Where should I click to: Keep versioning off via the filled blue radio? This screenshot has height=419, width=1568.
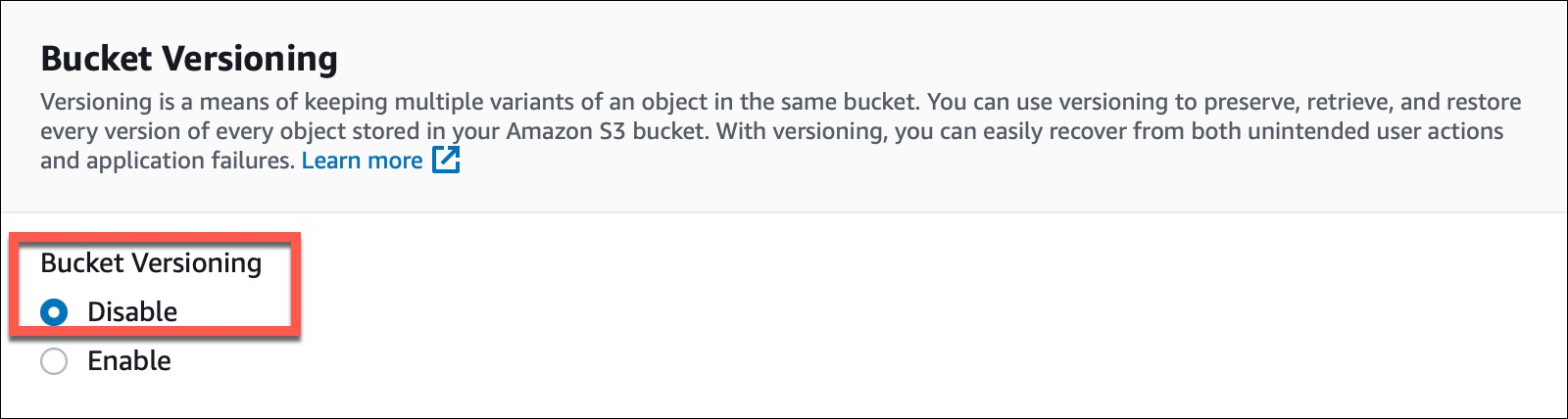pos(54,312)
